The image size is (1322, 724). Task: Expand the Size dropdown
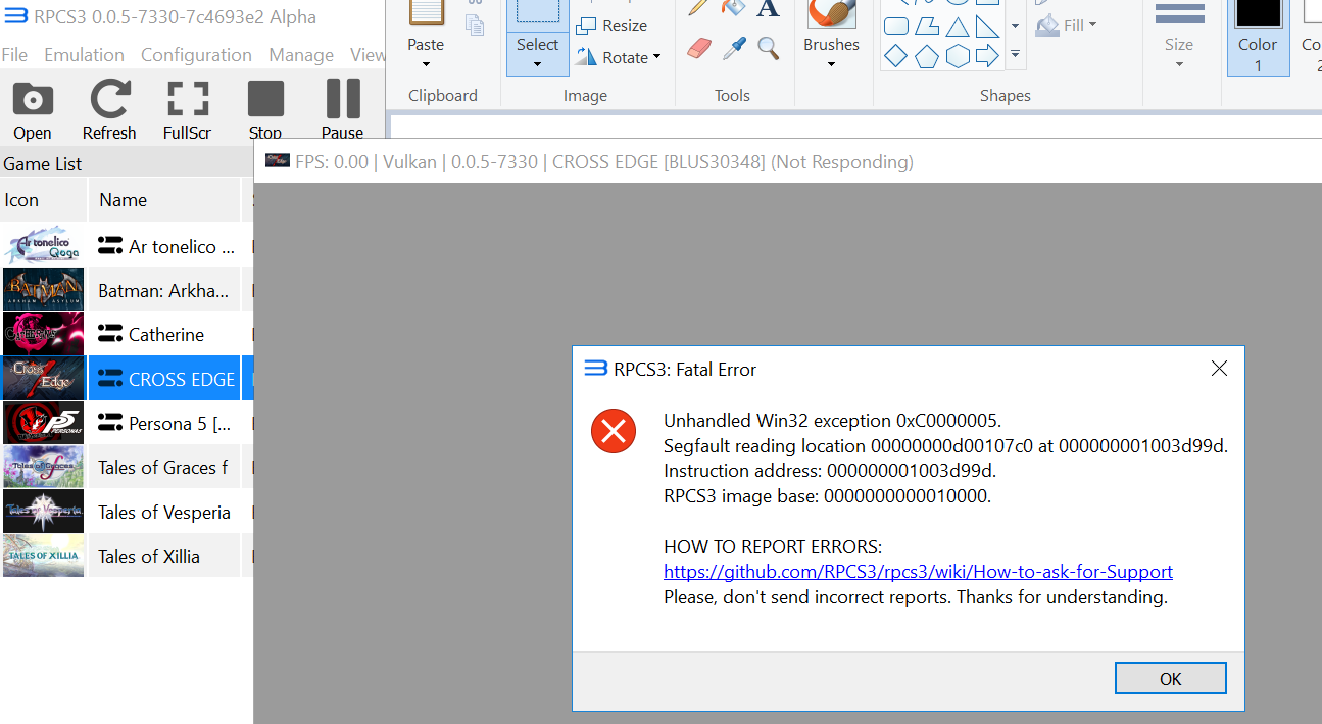tap(1179, 62)
